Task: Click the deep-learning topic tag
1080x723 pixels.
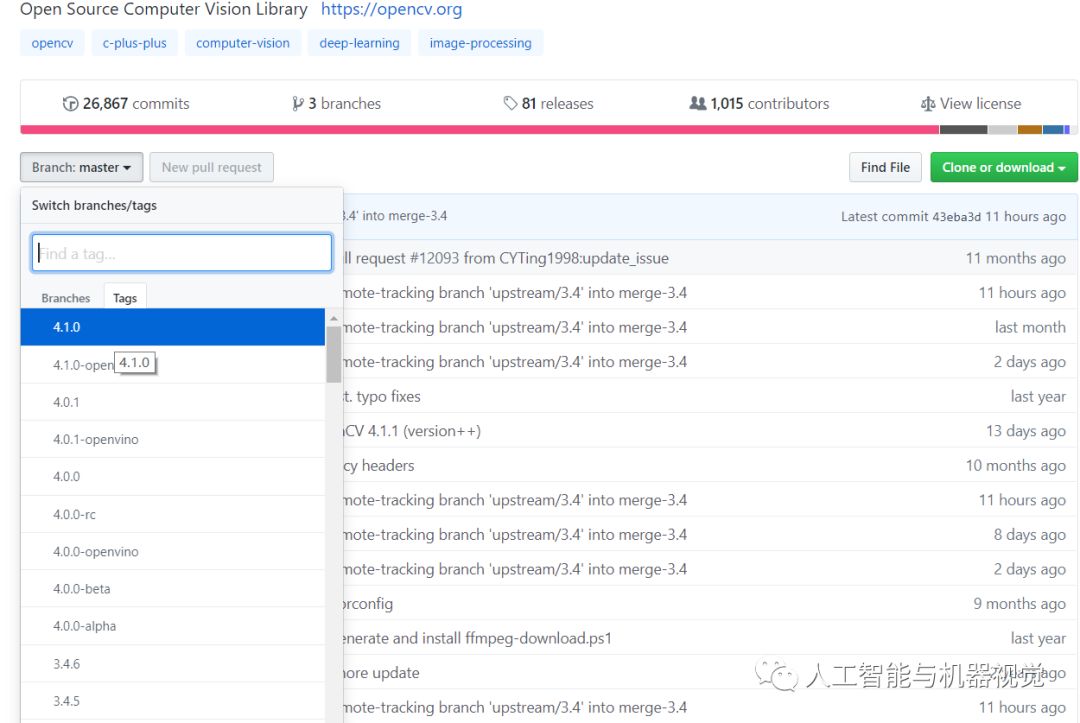Action: (x=360, y=43)
